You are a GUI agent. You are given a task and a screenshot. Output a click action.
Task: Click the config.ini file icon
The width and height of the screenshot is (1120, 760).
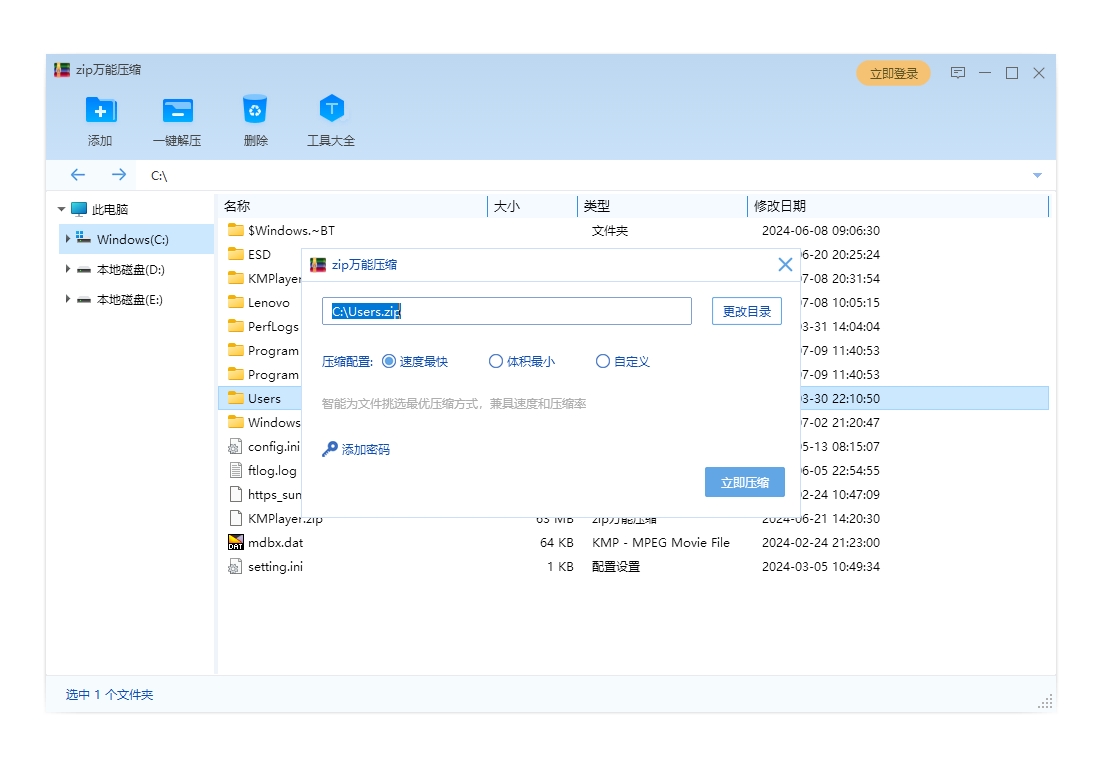click(x=235, y=447)
